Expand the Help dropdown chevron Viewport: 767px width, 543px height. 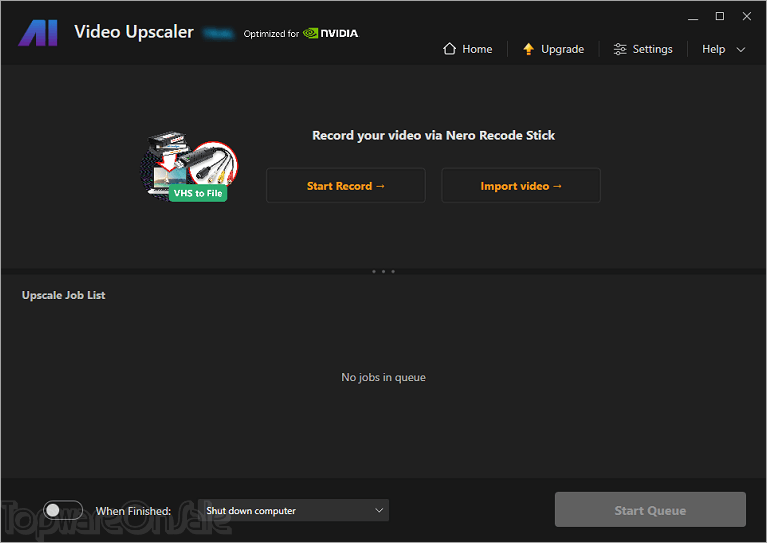click(741, 49)
